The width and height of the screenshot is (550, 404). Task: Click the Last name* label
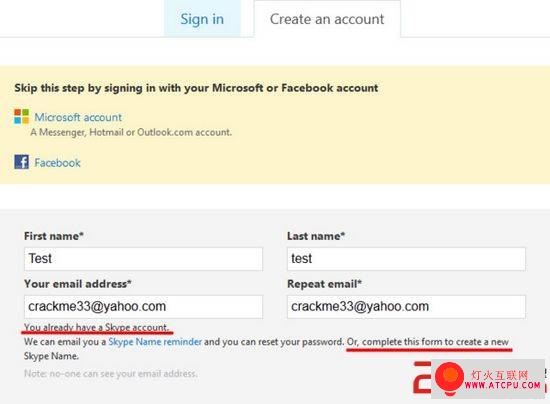click(x=316, y=236)
